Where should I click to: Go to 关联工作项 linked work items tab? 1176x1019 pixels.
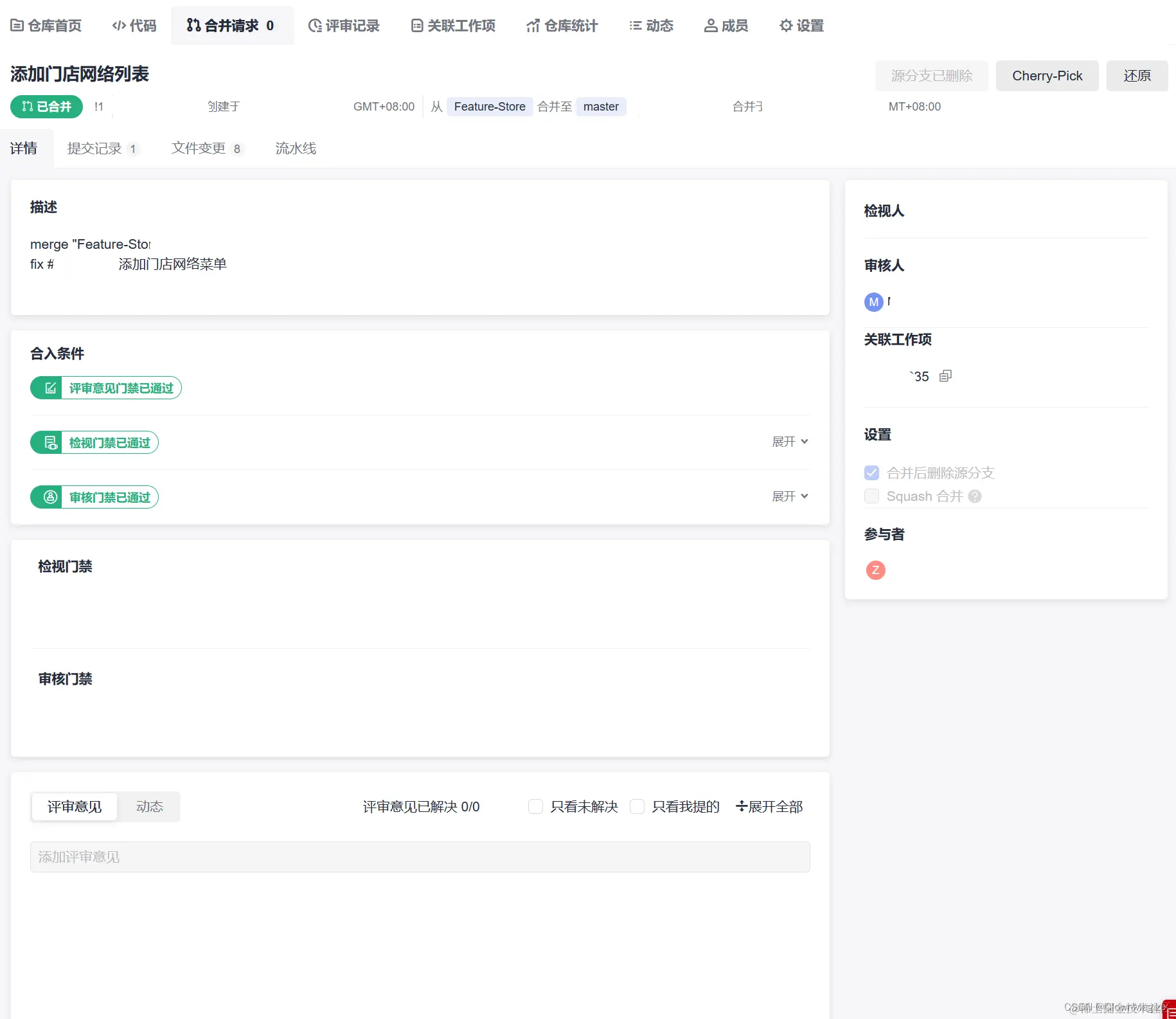pyautogui.click(x=453, y=26)
